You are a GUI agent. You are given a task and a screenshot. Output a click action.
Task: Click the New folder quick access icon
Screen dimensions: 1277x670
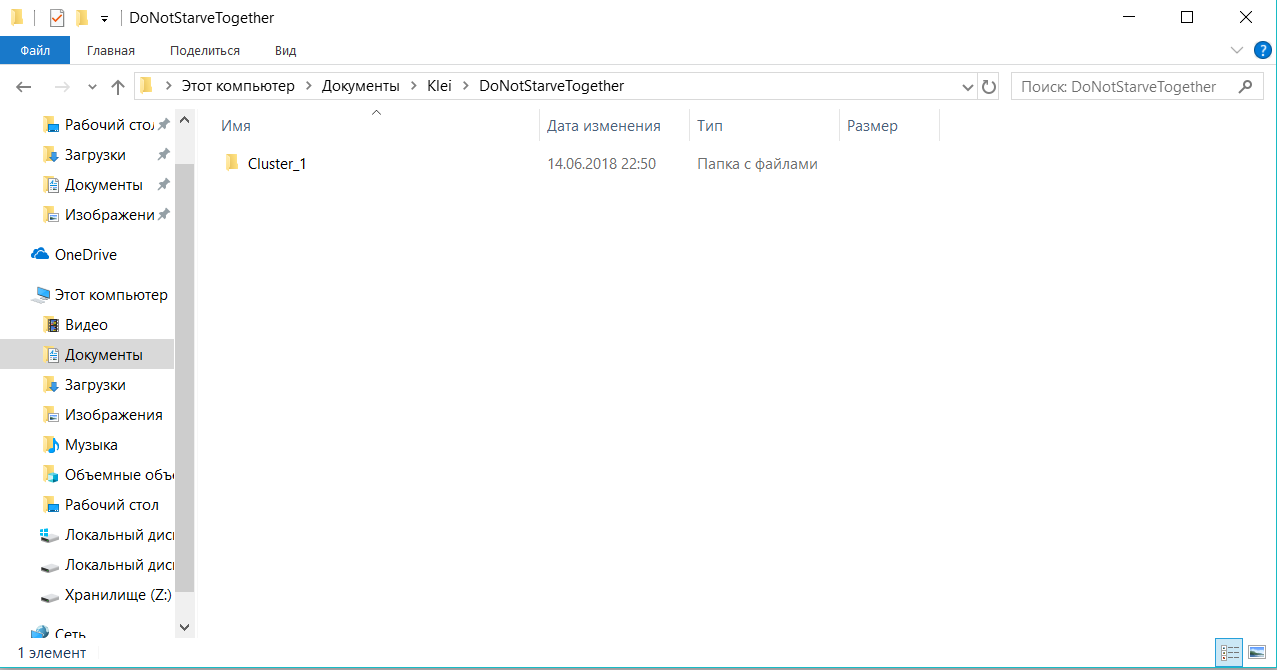tap(82, 18)
